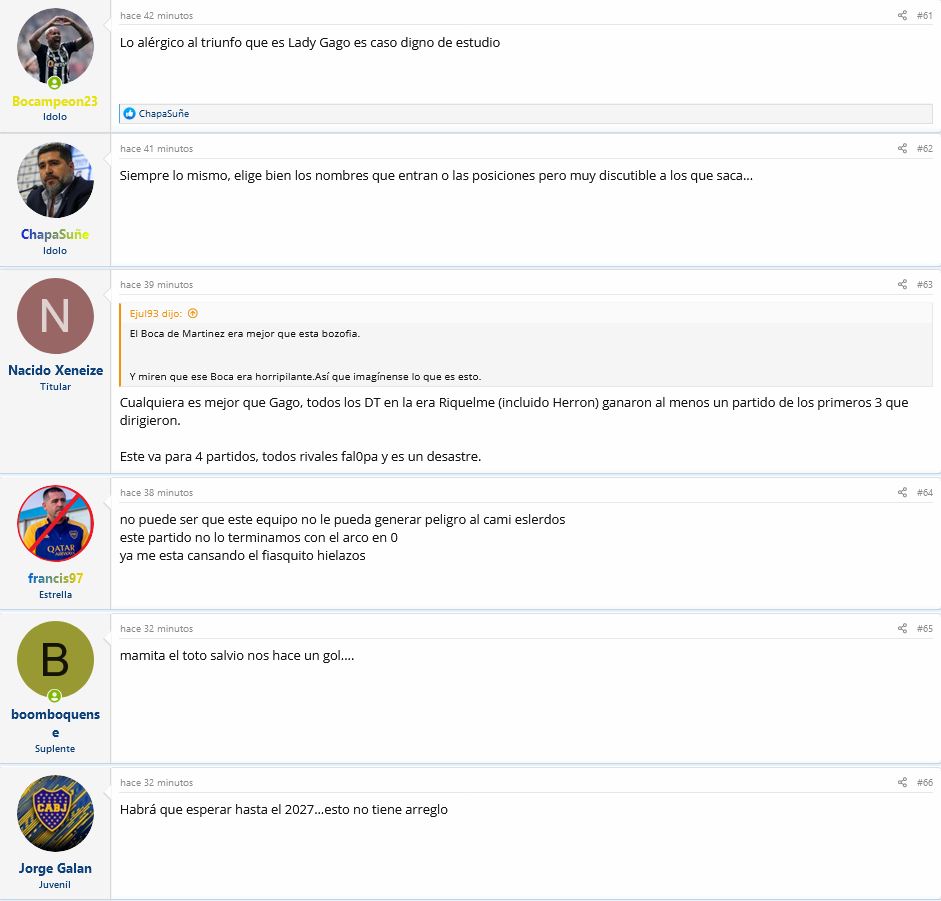Image resolution: width=941 pixels, height=901 pixels.
Task: Open post number #61 permalink
Action: click(x=924, y=16)
